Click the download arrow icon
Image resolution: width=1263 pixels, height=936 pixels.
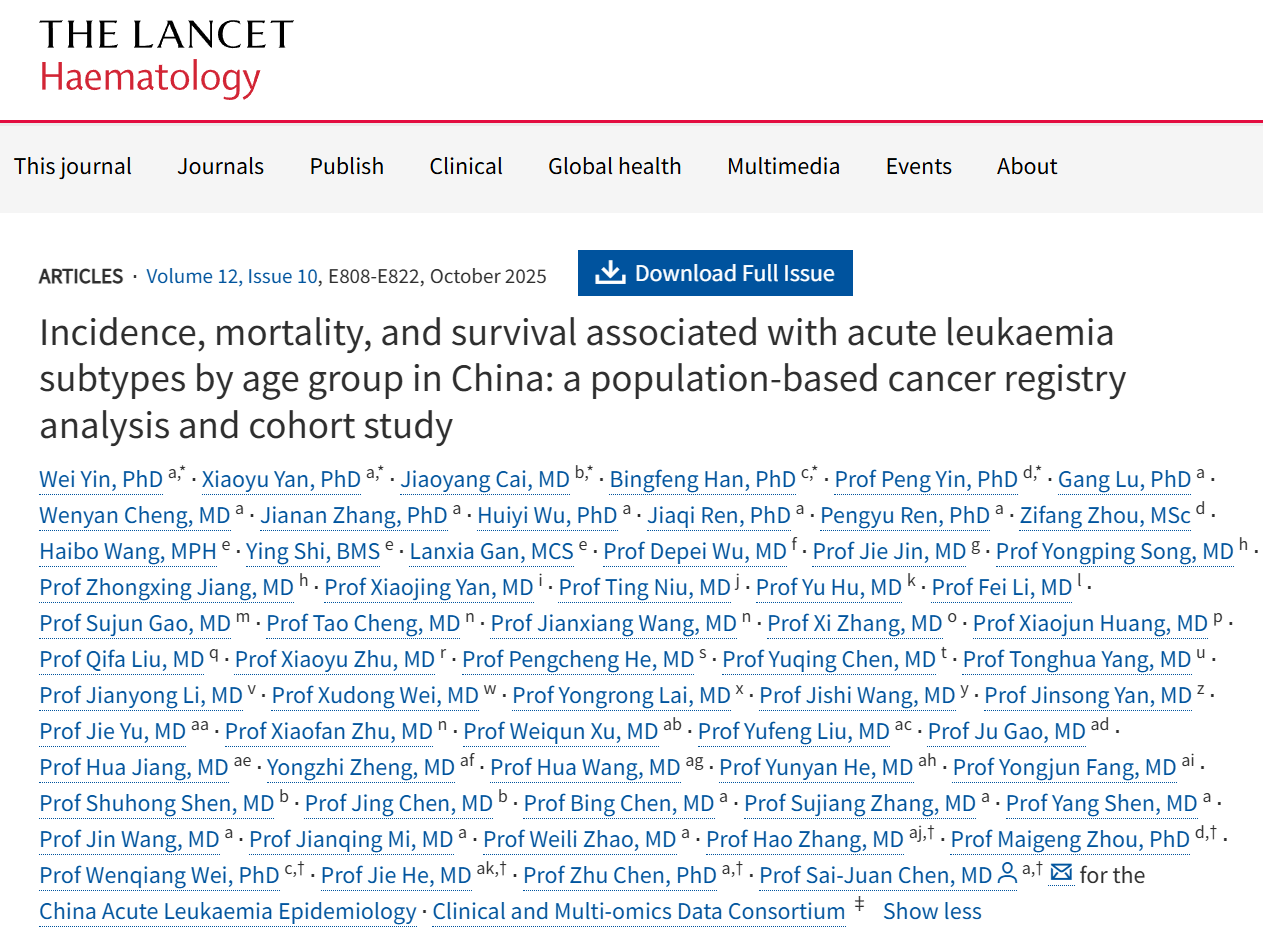tap(609, 273)
